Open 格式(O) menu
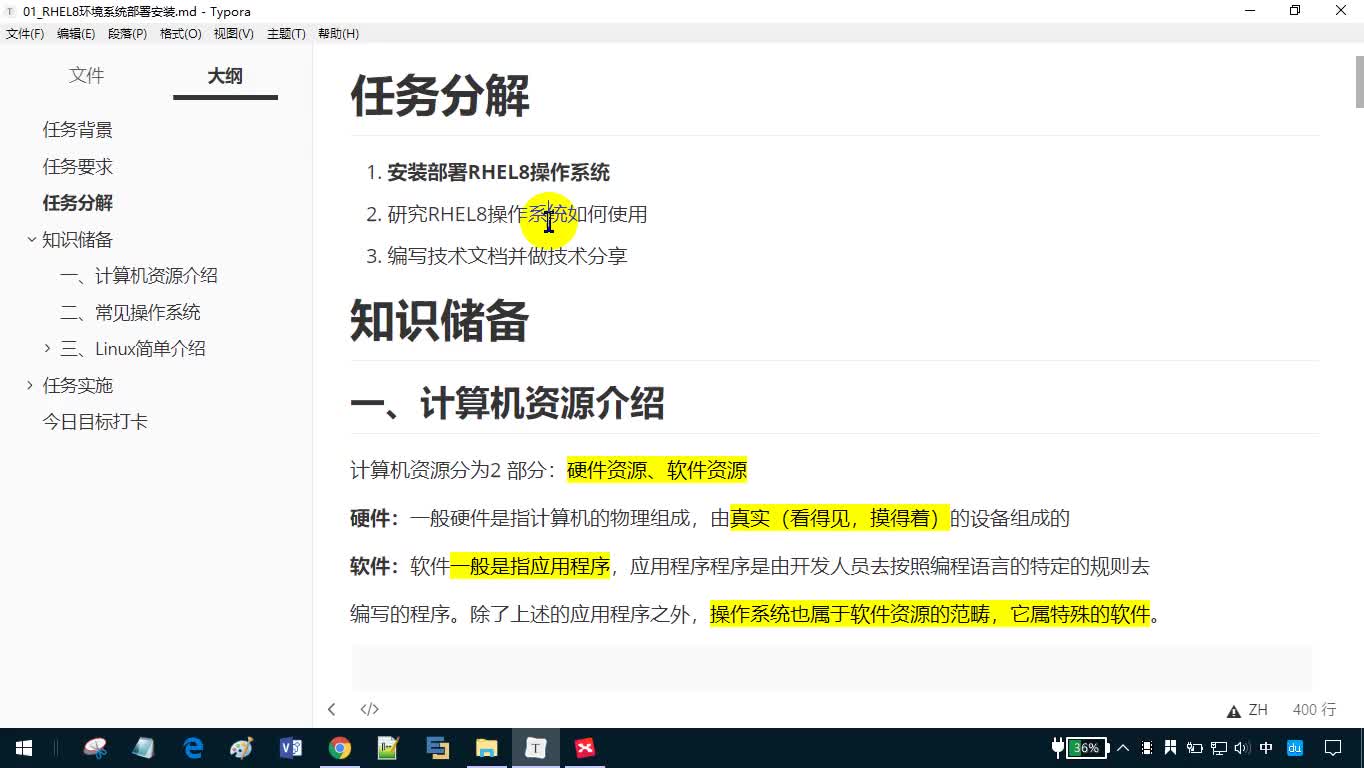The image size is (1364, 768). [181, 34]
